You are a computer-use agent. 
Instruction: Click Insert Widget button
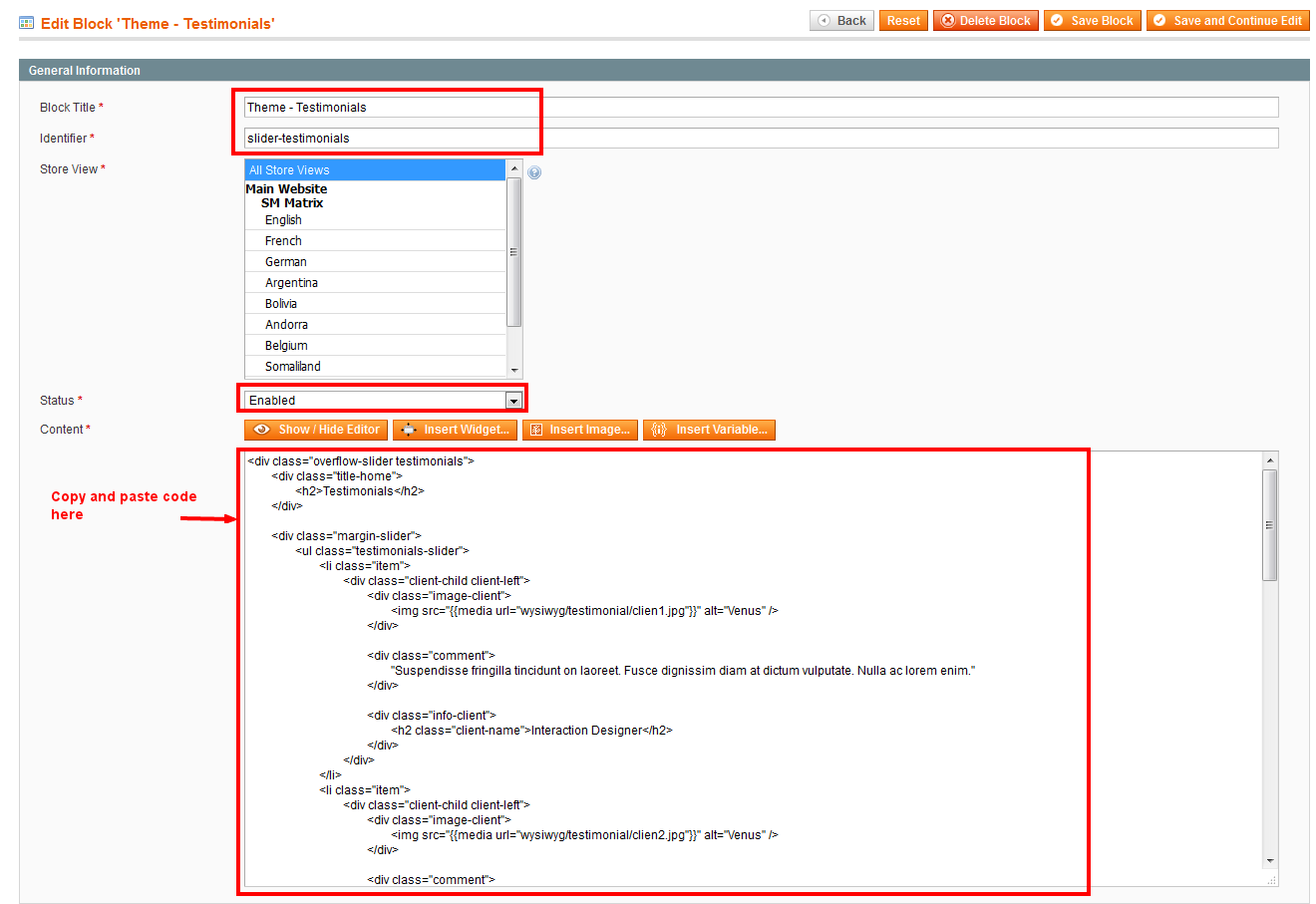coord(455,430)
